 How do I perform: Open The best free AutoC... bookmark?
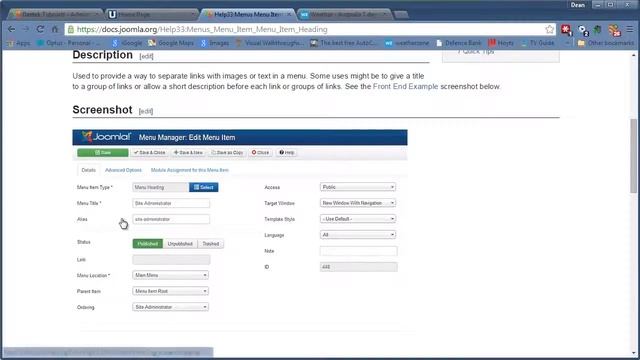(x=344, y=43)
